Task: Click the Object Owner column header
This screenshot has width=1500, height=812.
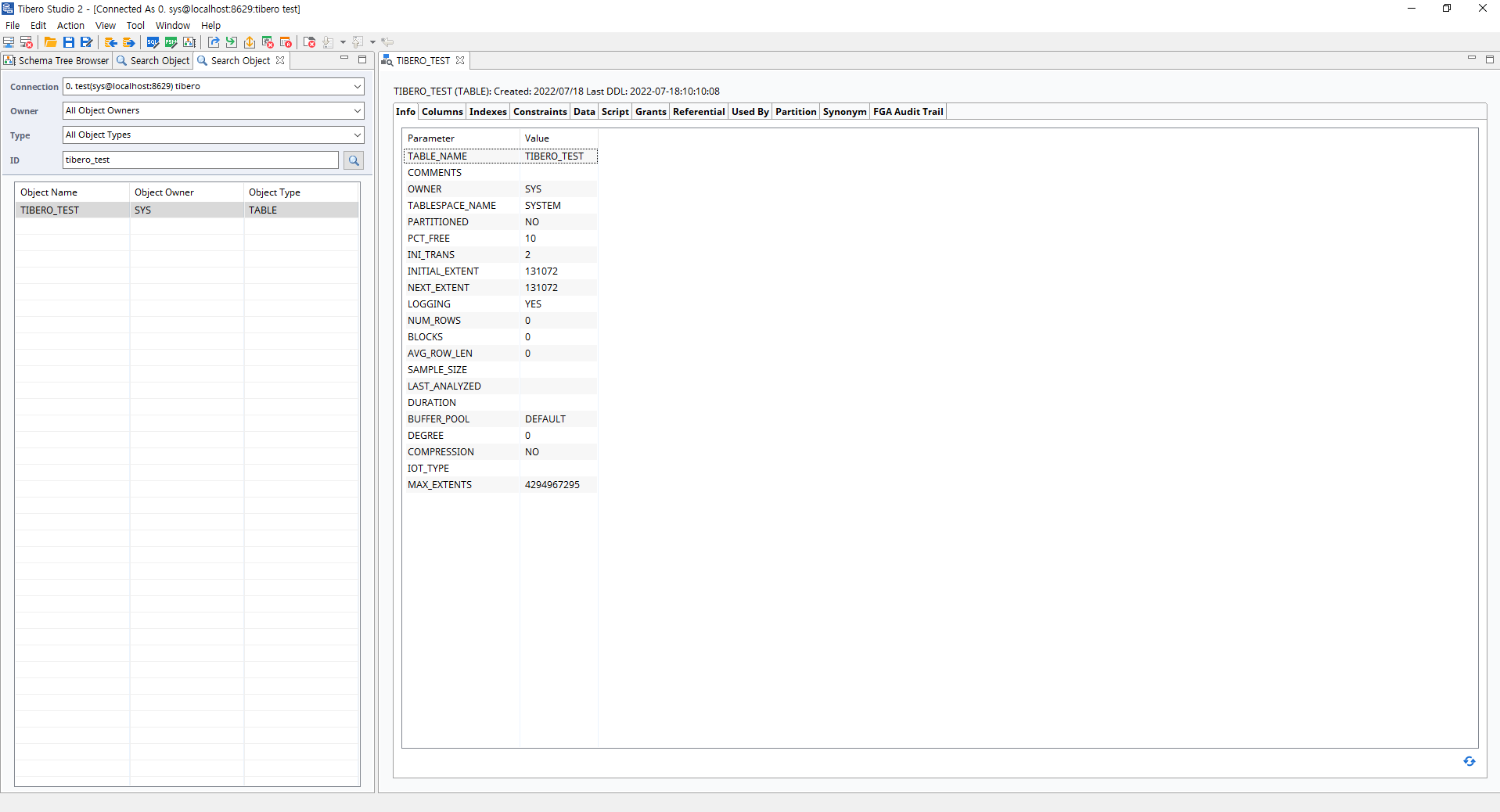Action: pos(186,192)
